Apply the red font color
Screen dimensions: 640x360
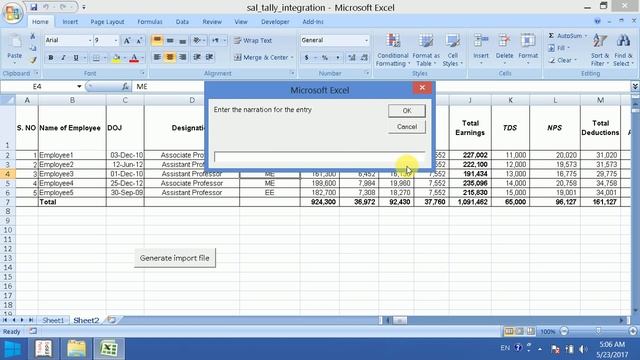click(x=134, y=58)
